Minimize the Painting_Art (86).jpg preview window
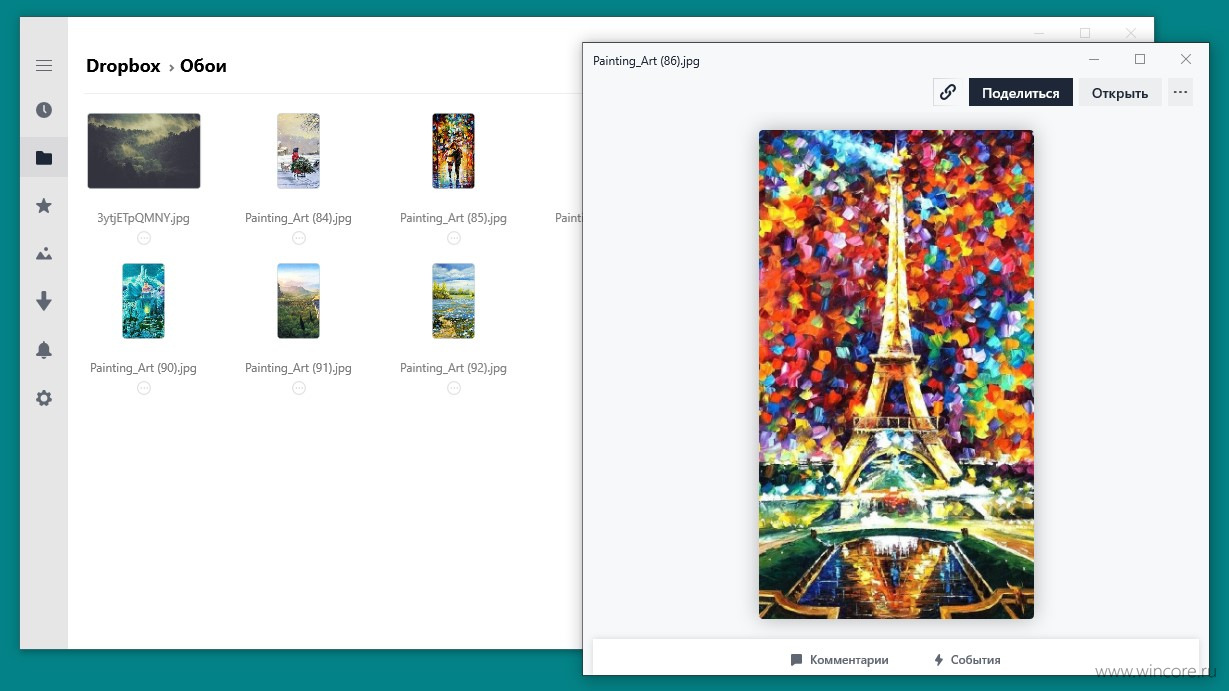1229x691 pixels. [1094, 60]
